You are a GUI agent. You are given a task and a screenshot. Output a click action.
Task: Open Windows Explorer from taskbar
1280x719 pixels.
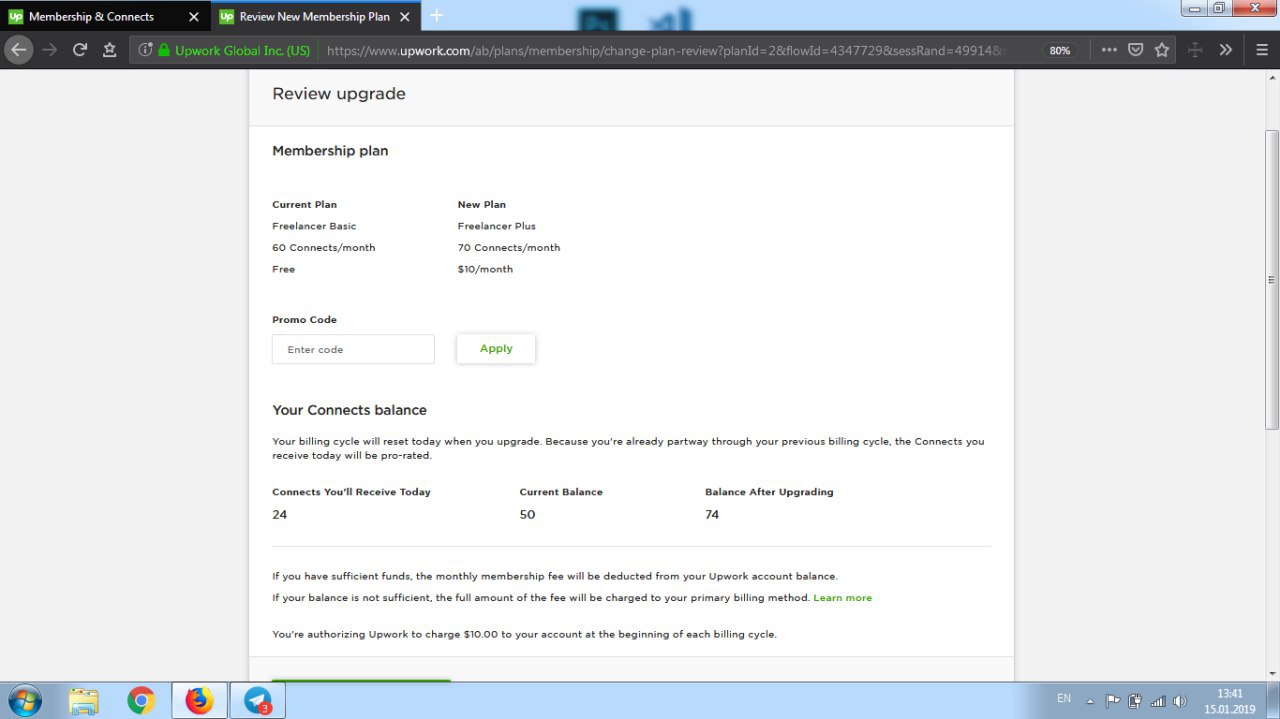coord(84,701)
